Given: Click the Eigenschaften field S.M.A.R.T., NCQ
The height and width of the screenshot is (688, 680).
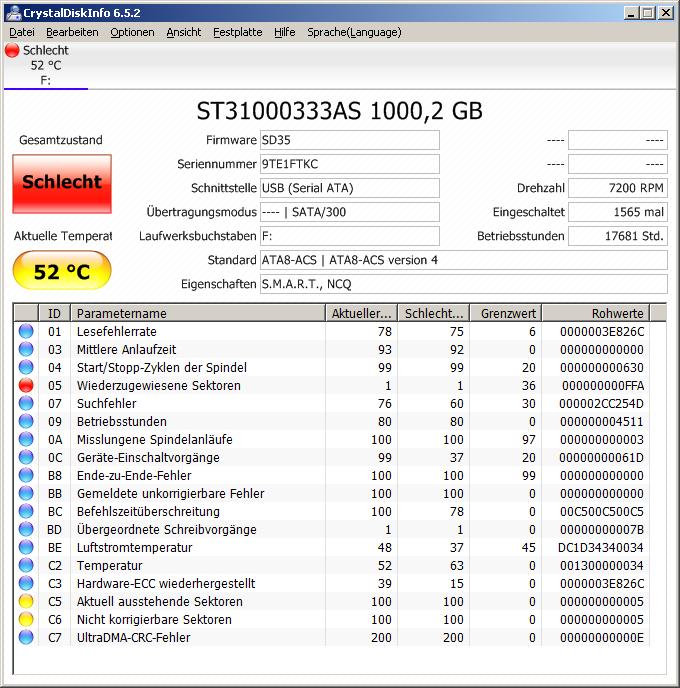Looking at the screenshot, I should pos(464,284).
